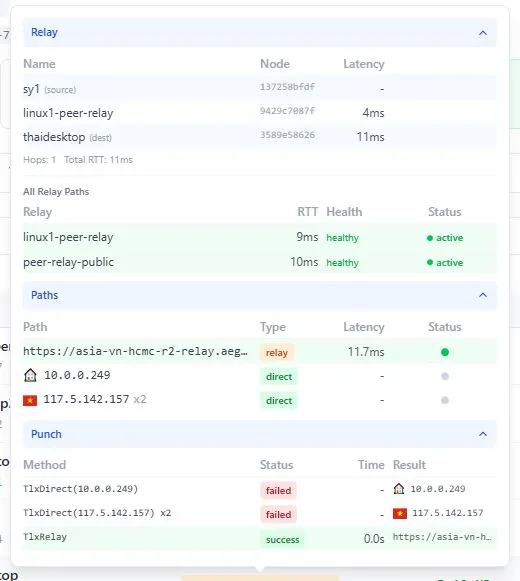Click green status dot of relay path
Viewport: 520px width, 581px height.
445,352
